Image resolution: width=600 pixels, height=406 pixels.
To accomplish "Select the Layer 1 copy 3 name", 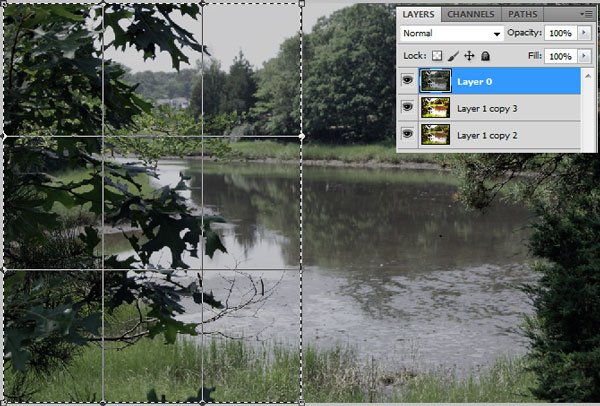I will click(487, 109).
